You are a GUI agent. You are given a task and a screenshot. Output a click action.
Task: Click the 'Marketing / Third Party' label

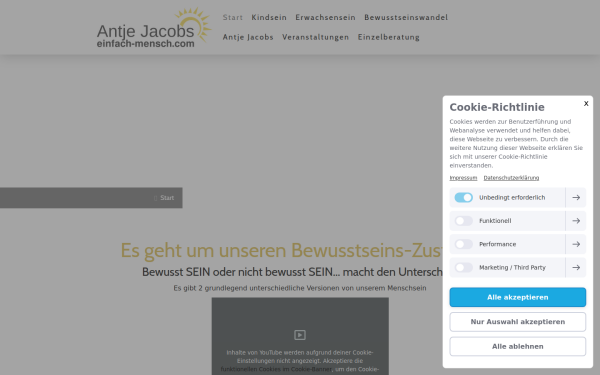(512, 267)
